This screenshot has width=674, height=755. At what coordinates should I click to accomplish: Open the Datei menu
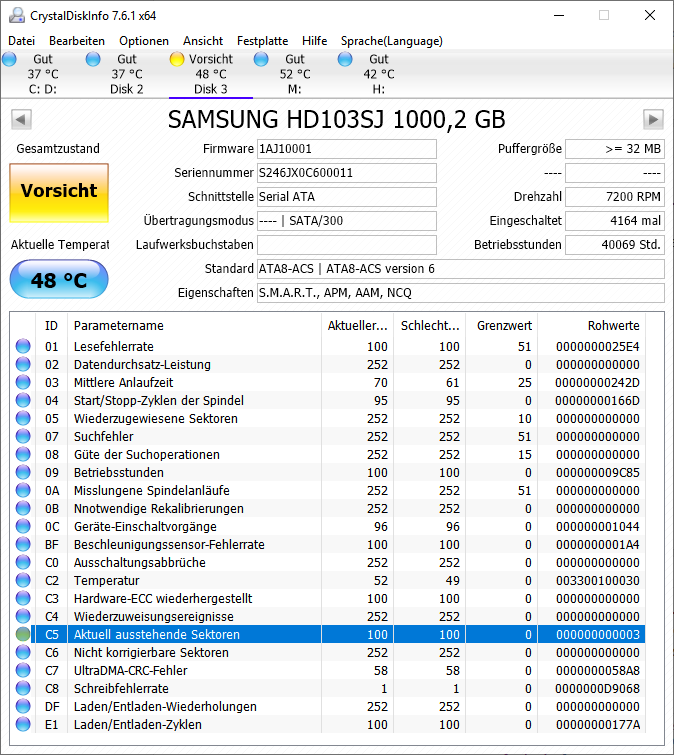point(22,41)
